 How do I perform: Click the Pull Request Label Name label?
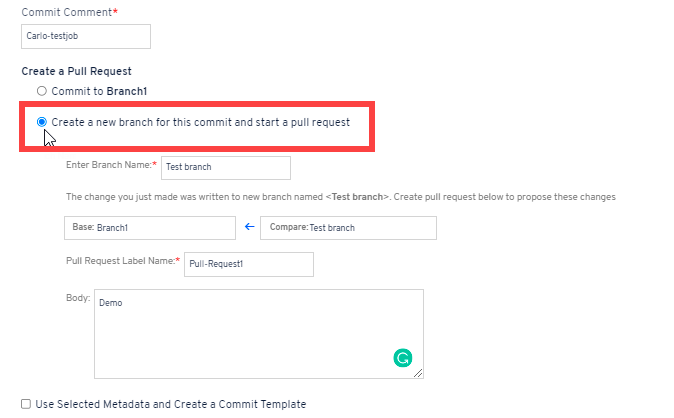119,261
